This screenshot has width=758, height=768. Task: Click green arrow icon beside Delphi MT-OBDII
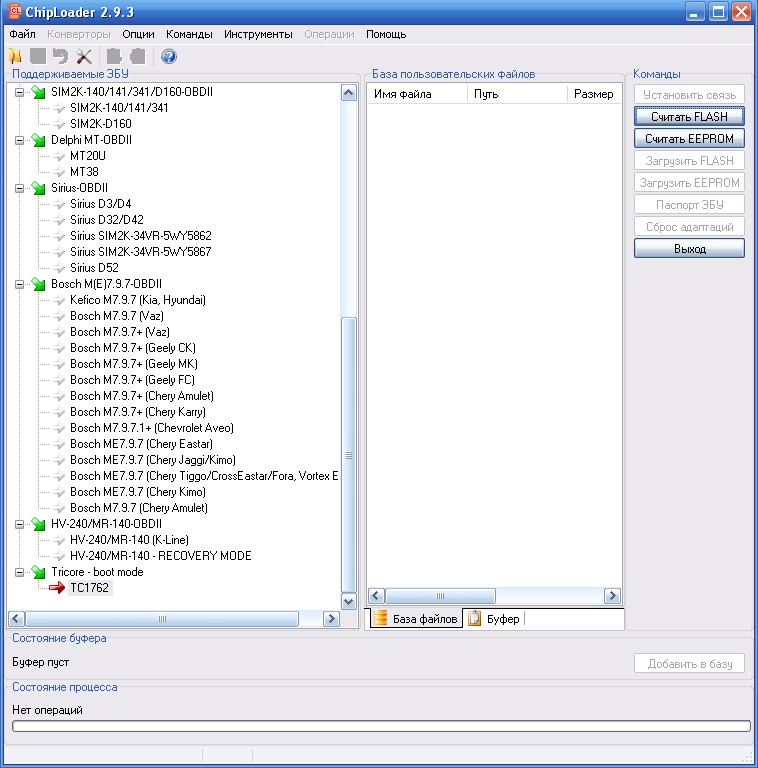pyautogui.click(x=38, y=140)
